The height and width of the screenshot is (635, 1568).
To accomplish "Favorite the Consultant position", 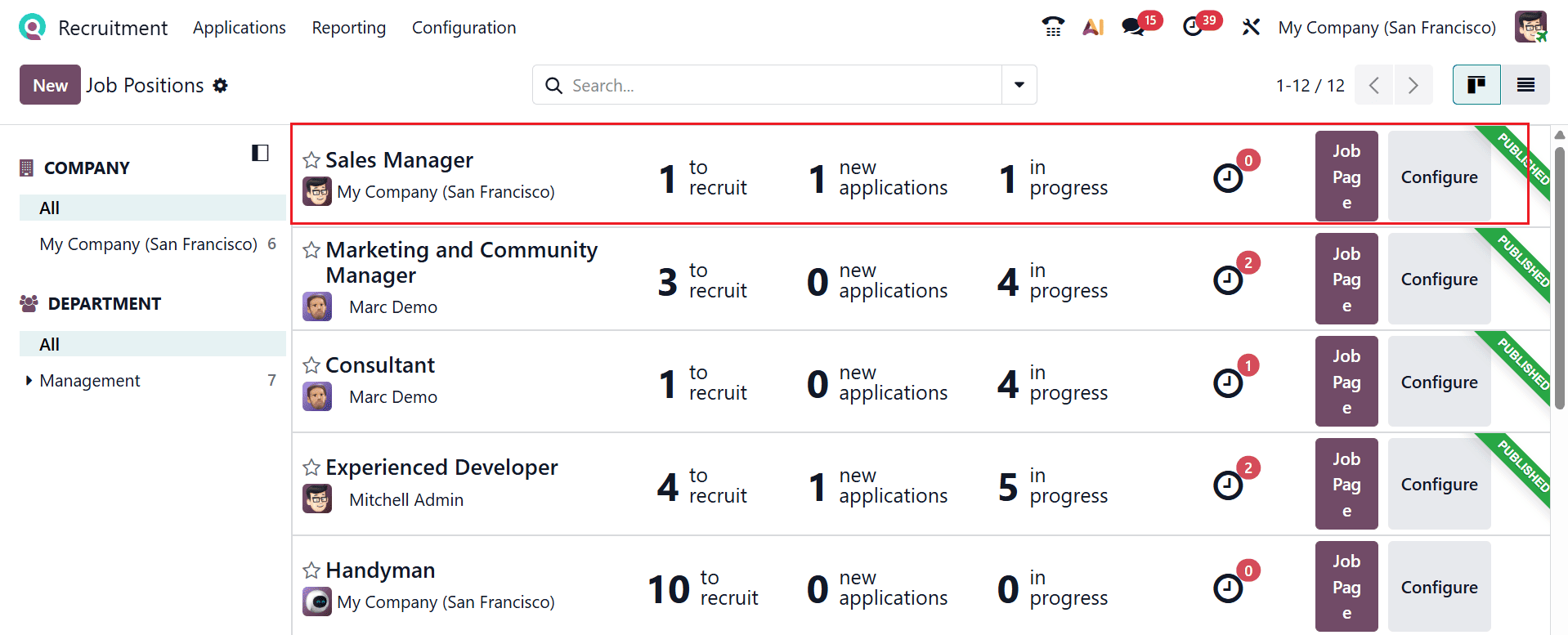I will [x=311, y=365].
